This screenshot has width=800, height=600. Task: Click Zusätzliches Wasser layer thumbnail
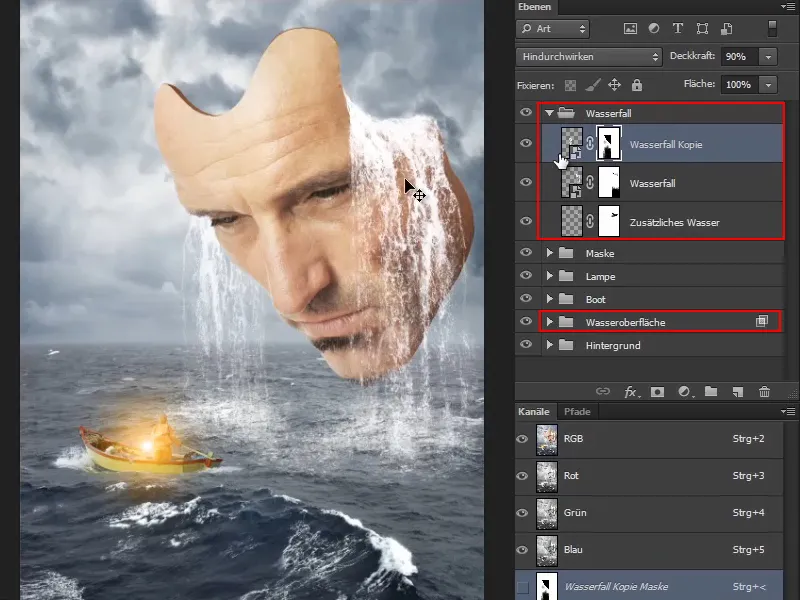pyautogui.click(x=571, y=221)
